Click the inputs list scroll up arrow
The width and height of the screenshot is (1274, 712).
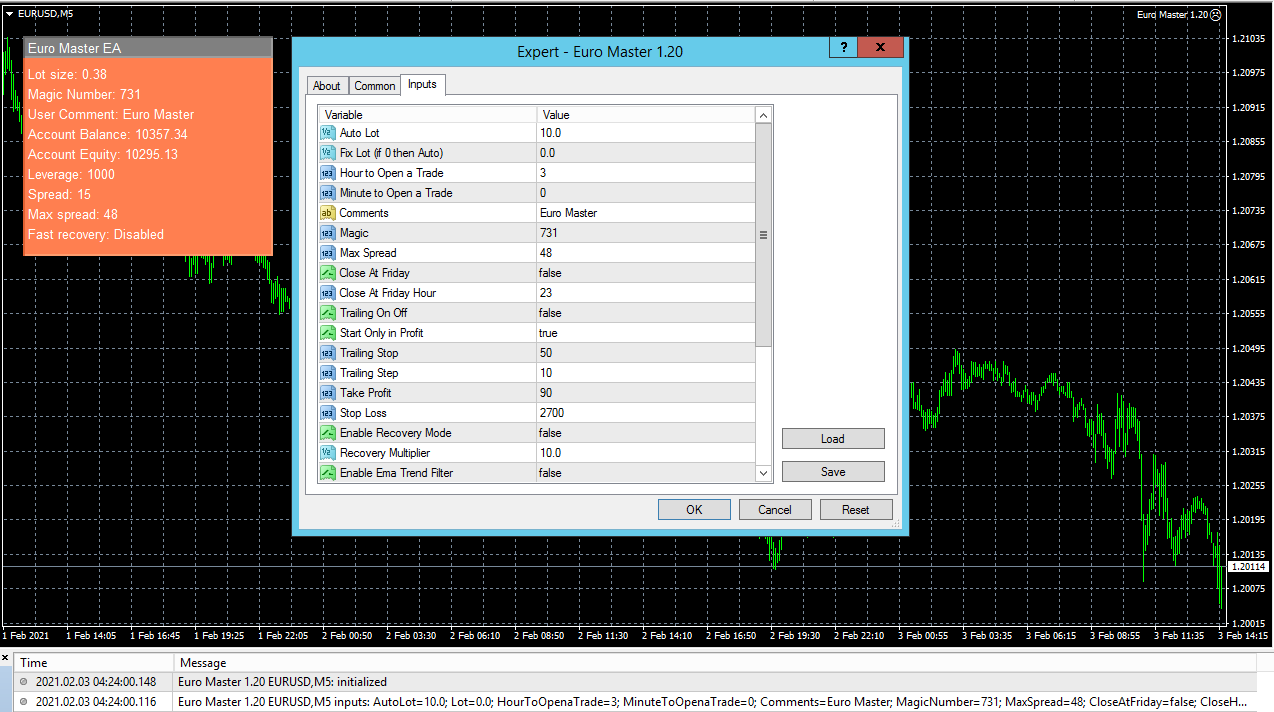[x=763, y=115]
